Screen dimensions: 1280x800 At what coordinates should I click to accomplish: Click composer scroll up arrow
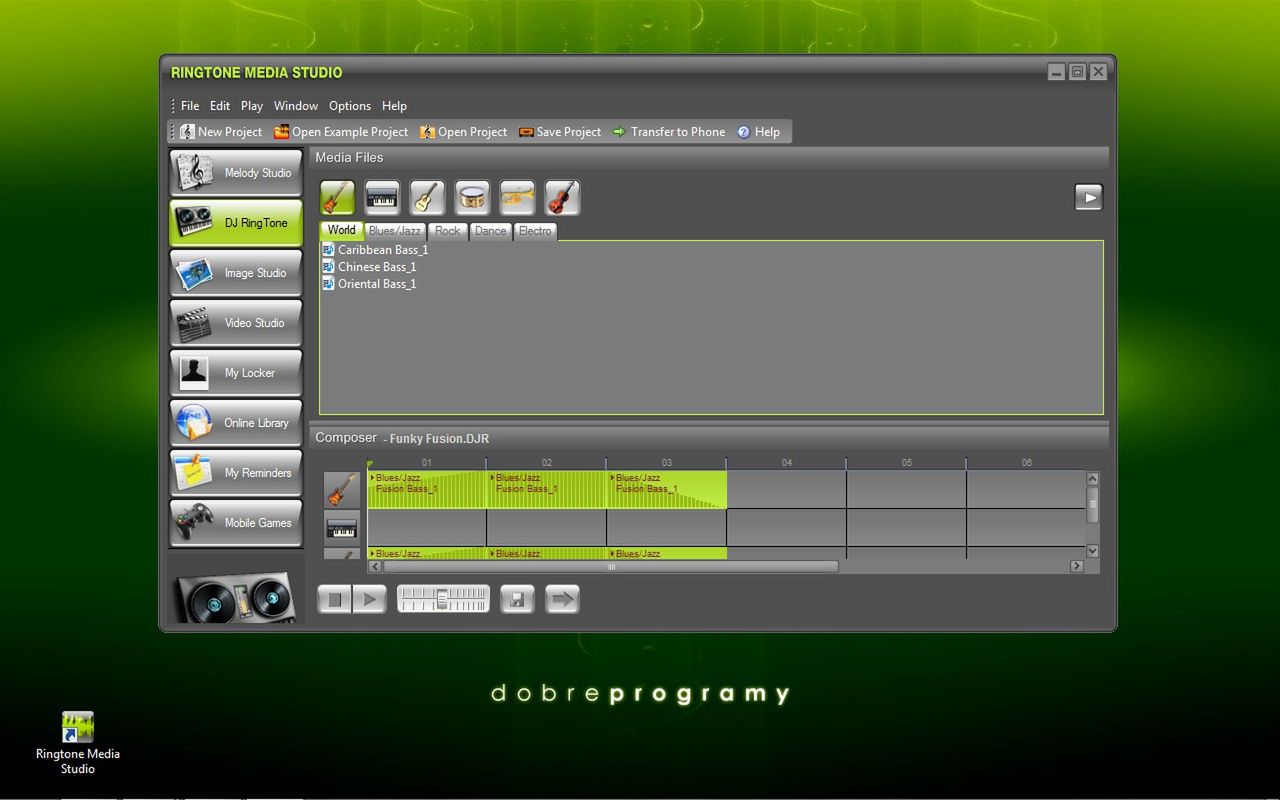click(x=1092, y=479)
